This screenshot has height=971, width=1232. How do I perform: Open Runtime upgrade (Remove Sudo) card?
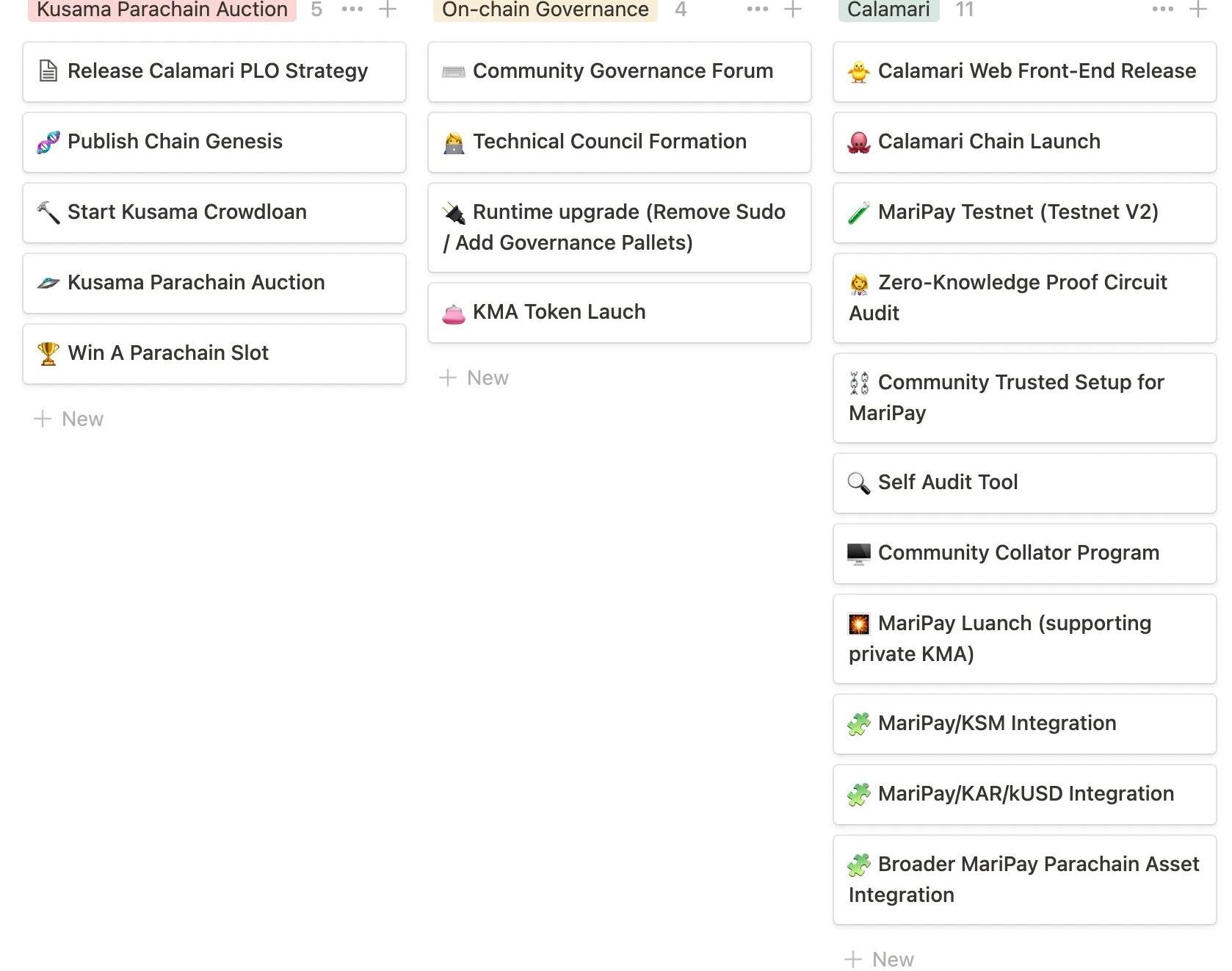point(620,228)
